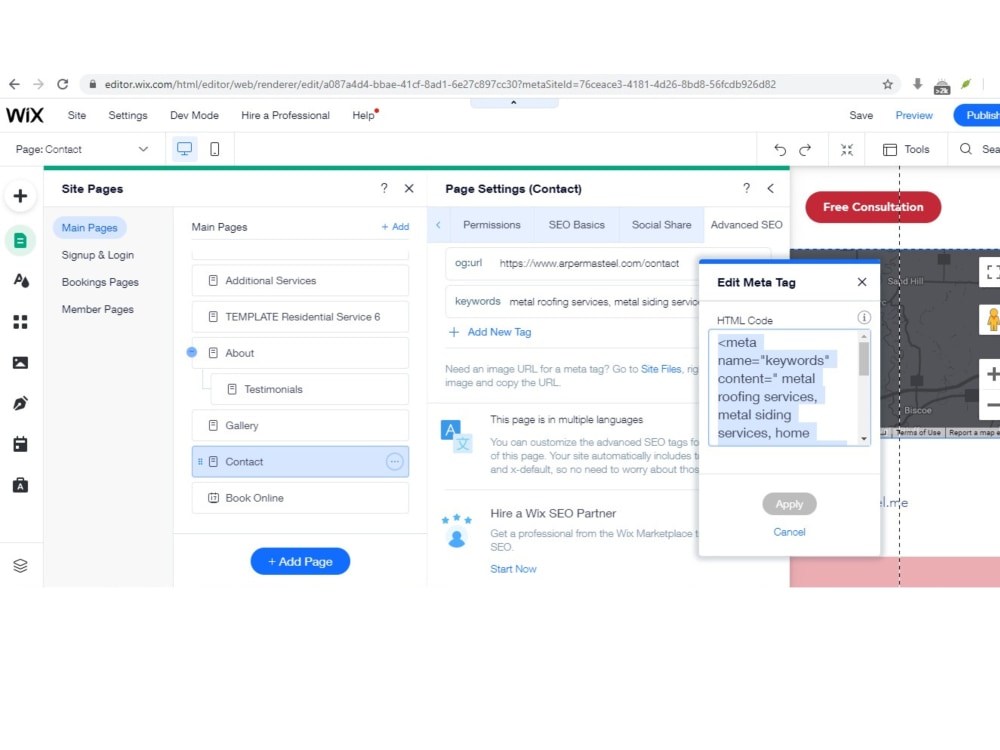
Task: Open the Theme Manager text-and-drop icon
Action: point(20,281)
